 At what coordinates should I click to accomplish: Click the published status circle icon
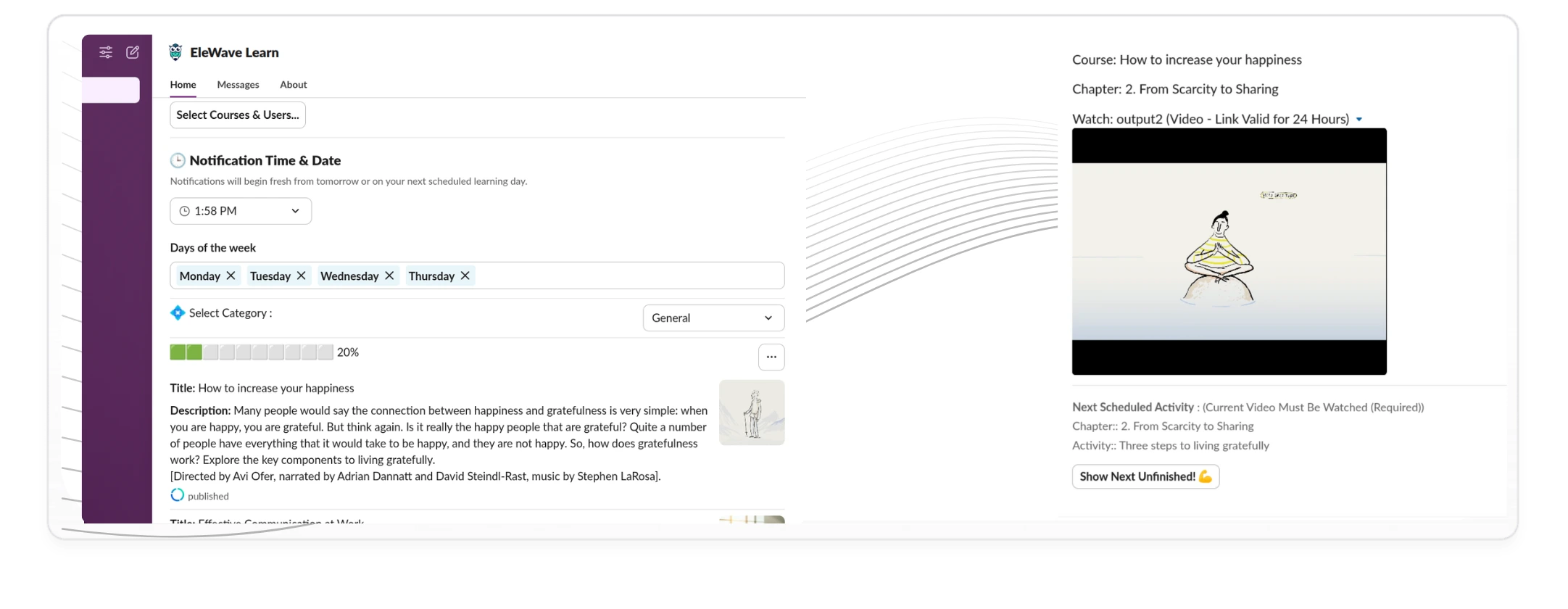178,495
